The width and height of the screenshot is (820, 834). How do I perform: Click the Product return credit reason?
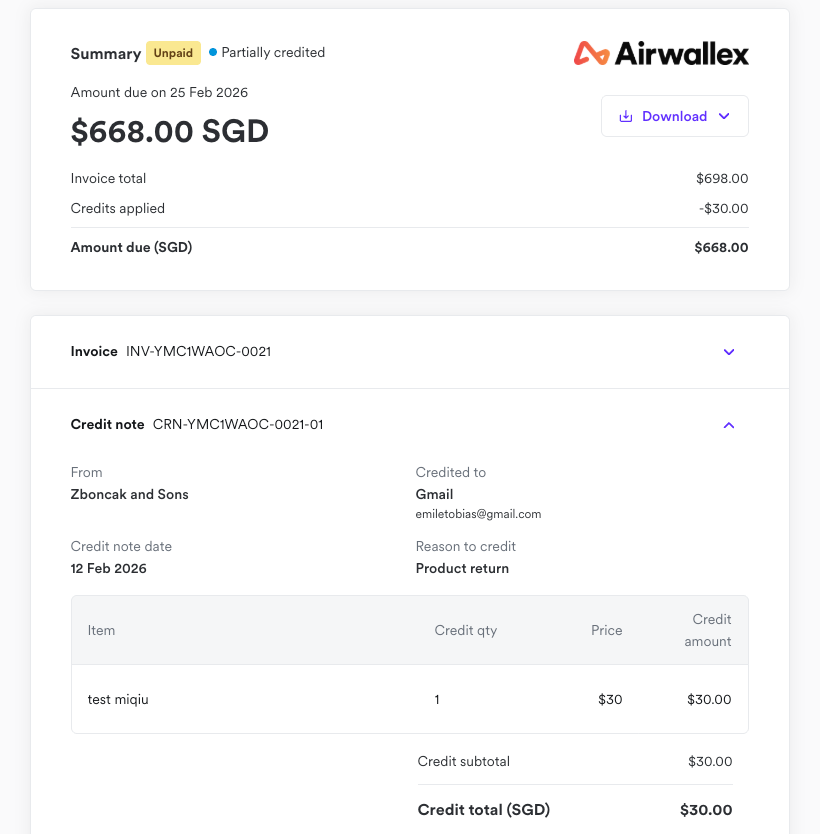click(462, 568)
